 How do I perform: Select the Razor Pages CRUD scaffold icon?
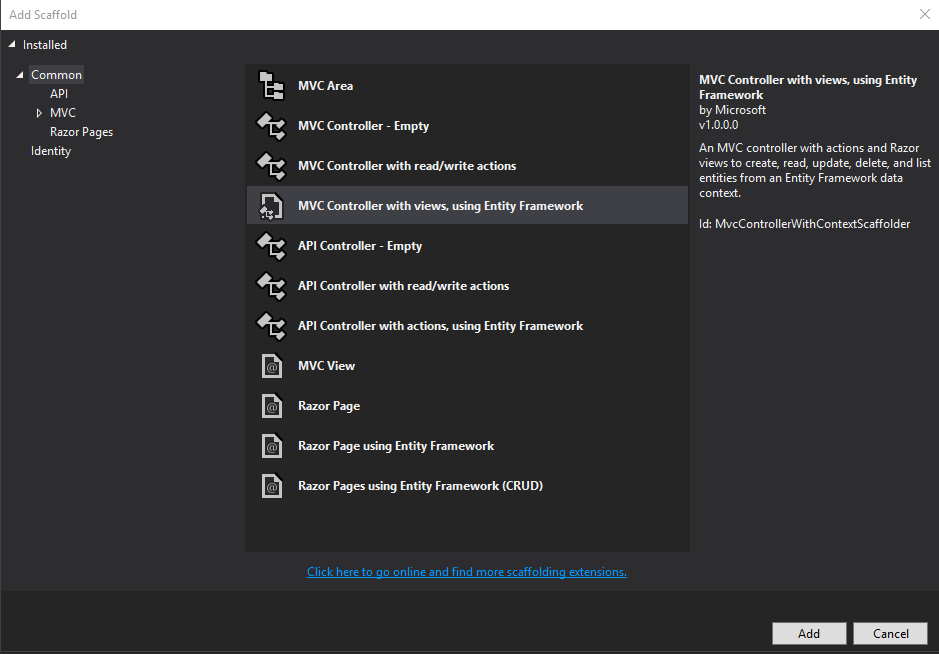[x=271, y=486]
